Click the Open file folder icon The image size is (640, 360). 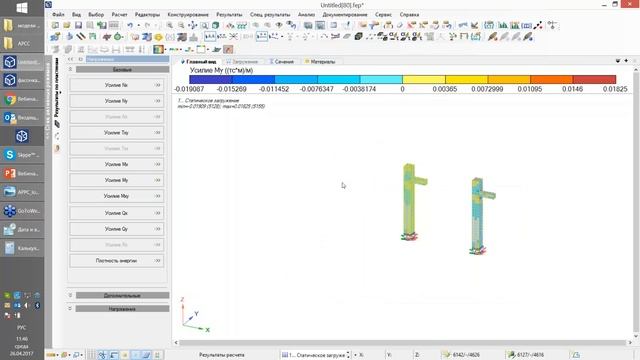tap(67, 25)
